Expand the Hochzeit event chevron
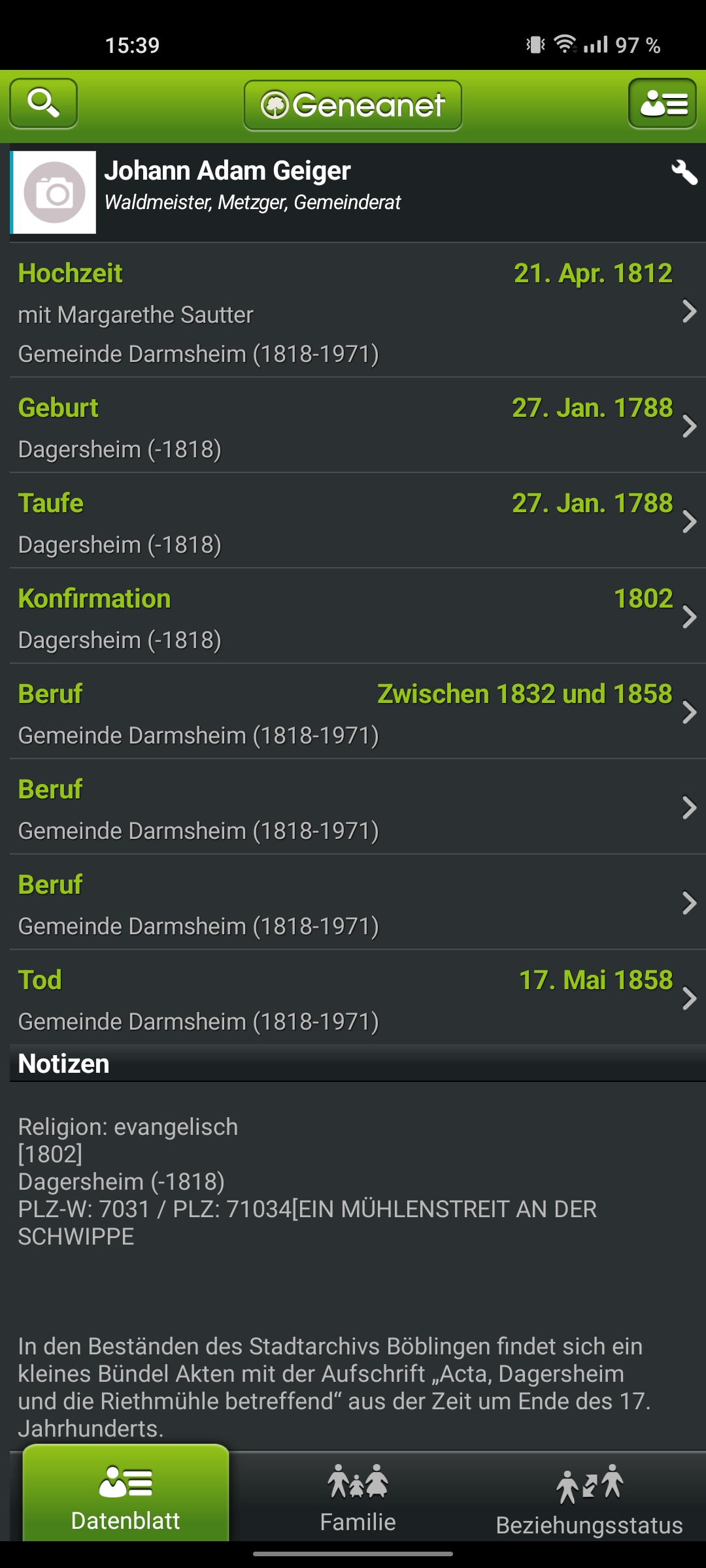The image size is (706, 1568). tap(689, 312)
